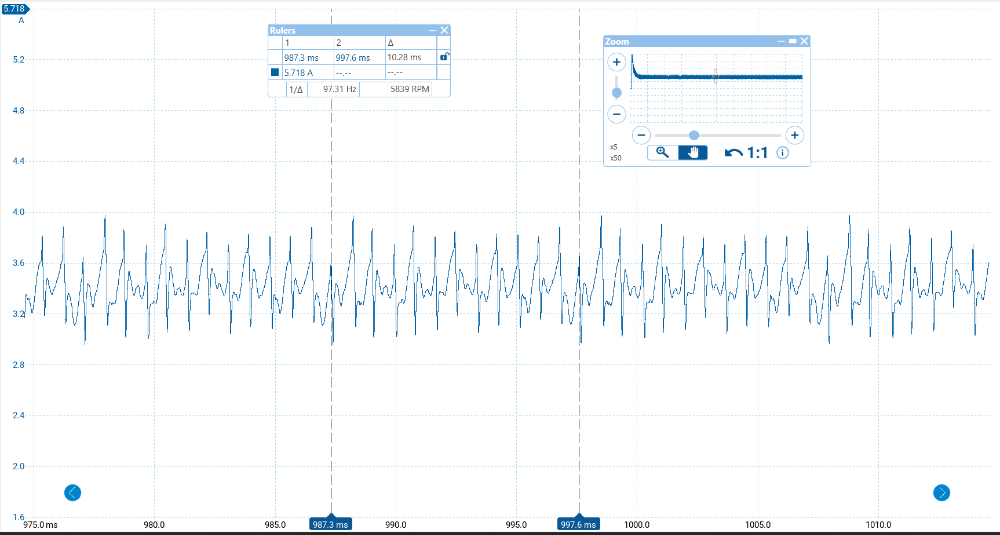Minimize the Rulers panel
Image resolution: width=1000 pixels, height=535 pixels.
(432, 31)
